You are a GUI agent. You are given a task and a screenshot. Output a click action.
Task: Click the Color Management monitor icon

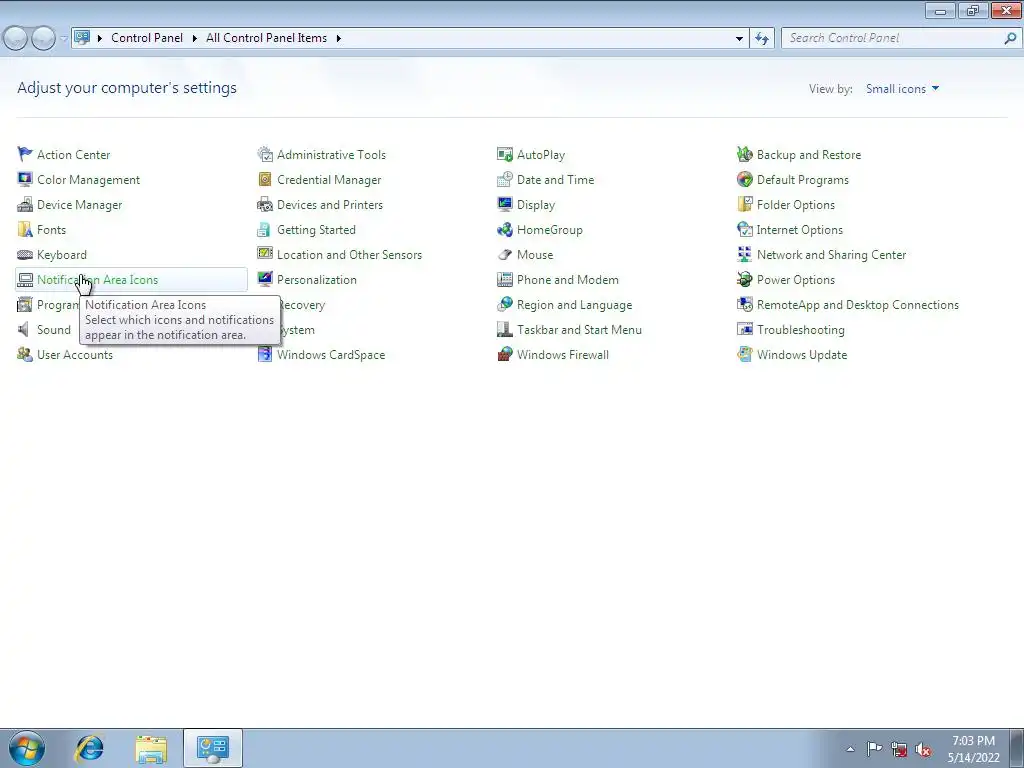(x=25, y=179)
